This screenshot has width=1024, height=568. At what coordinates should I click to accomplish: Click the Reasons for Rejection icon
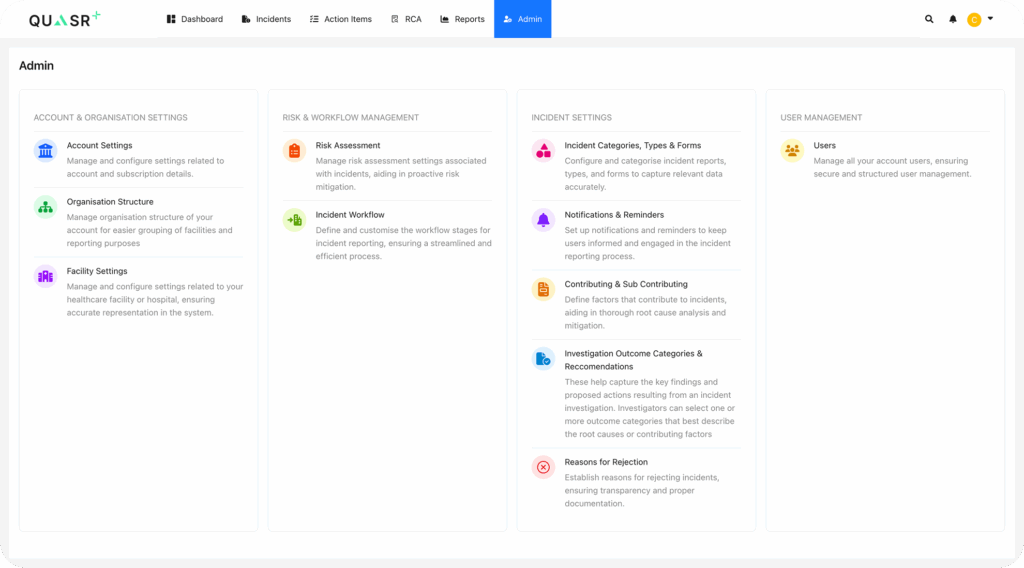[x=543, y=467]
